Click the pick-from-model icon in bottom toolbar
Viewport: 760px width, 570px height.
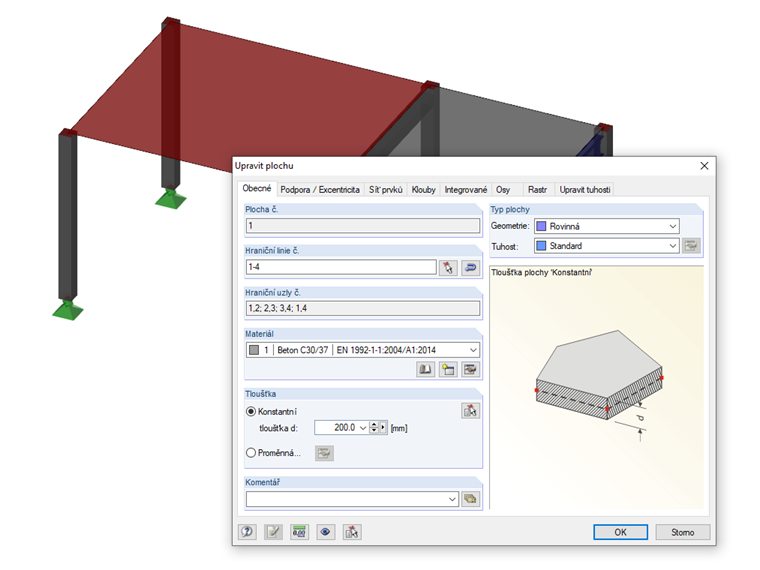tap(352, 532)
